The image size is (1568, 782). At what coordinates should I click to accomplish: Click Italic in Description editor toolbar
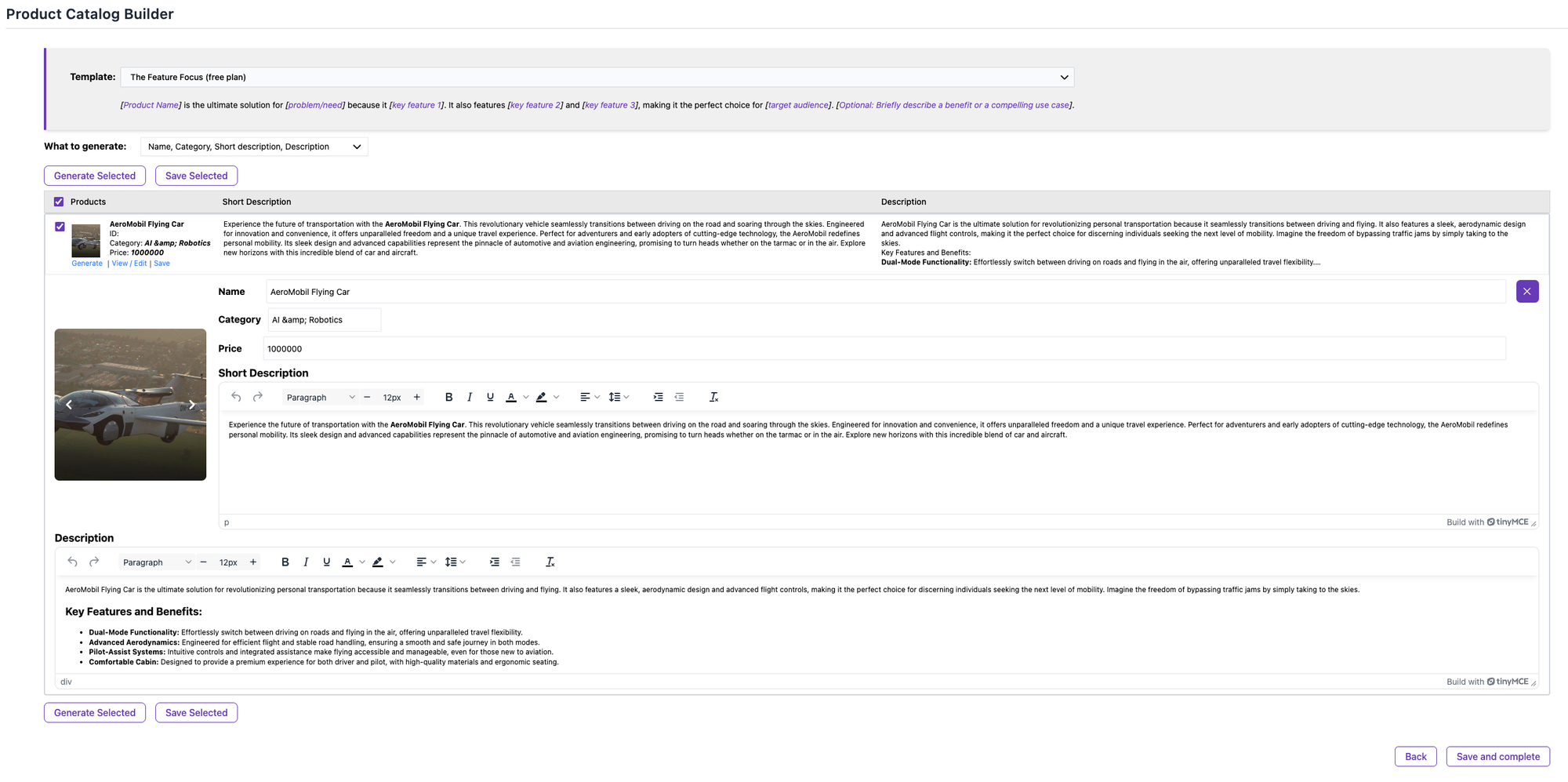click(306, 562)
